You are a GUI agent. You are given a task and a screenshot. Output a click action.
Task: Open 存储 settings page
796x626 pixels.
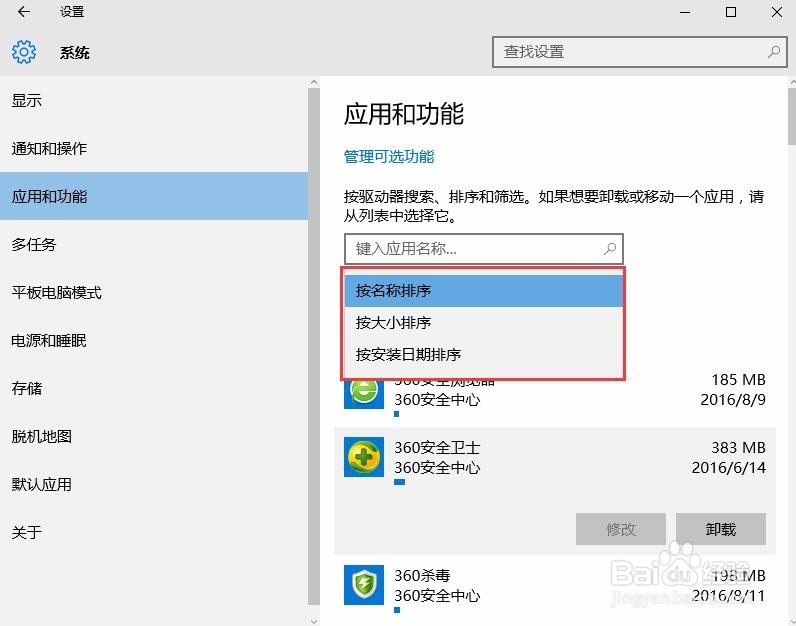tap(154, 388)
